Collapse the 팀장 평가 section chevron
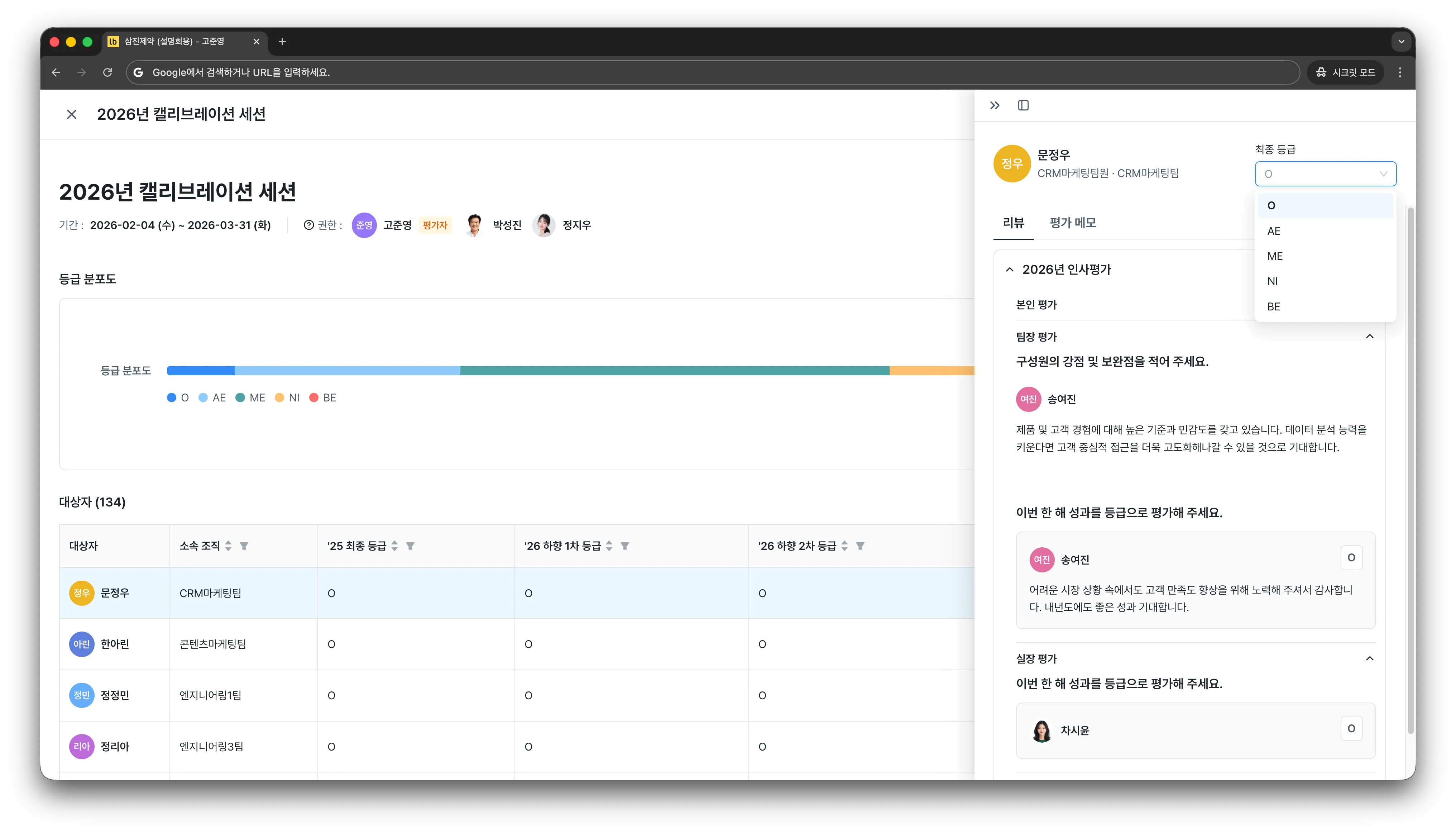Viewport: 1456px width, 833px height. pyautogui.click(x=1370, y=337)
